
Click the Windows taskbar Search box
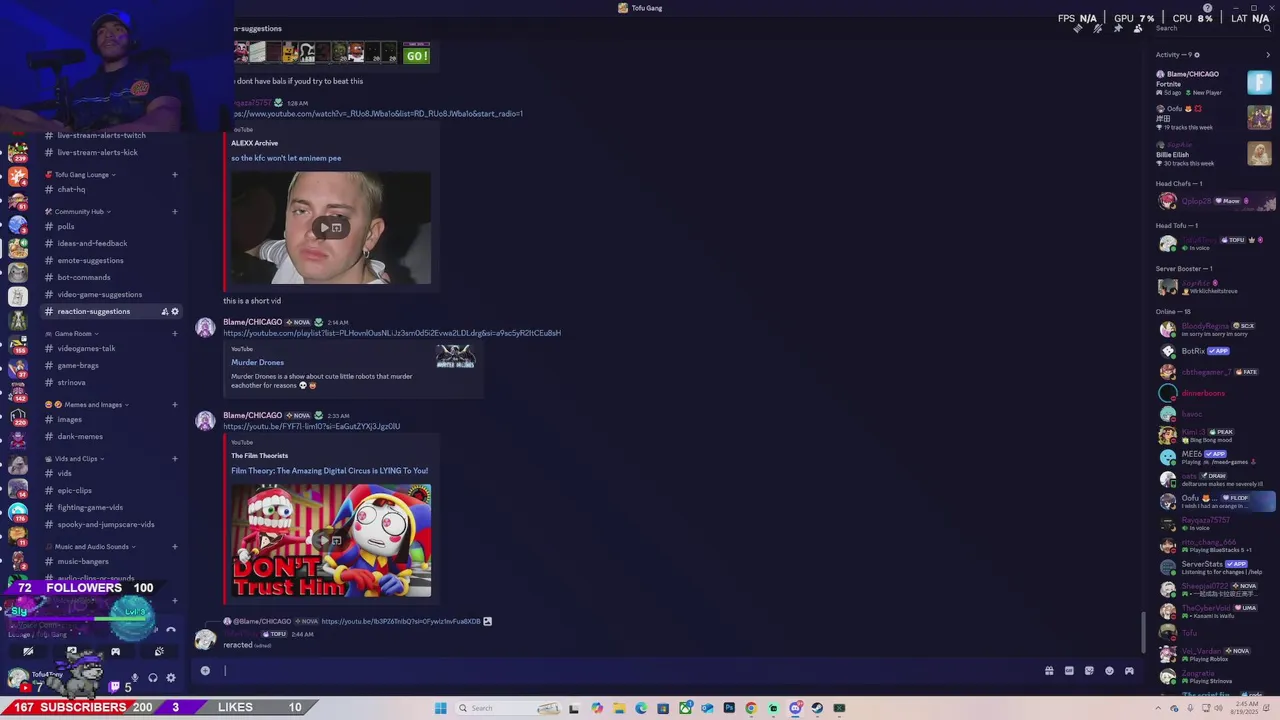[507, 708]
